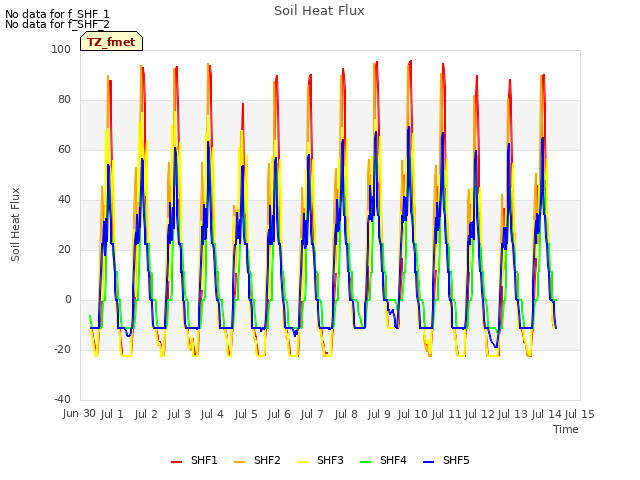Click the 20 y-axis tick label
This screenshot has width=640, height=480.
coord(64,249)
